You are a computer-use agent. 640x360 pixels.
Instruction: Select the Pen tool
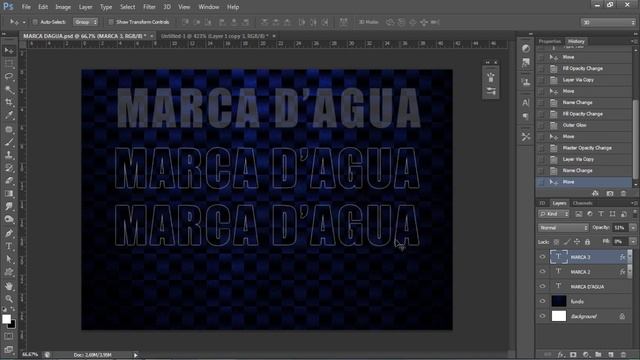pyautogui.click(x=9, y=233)
